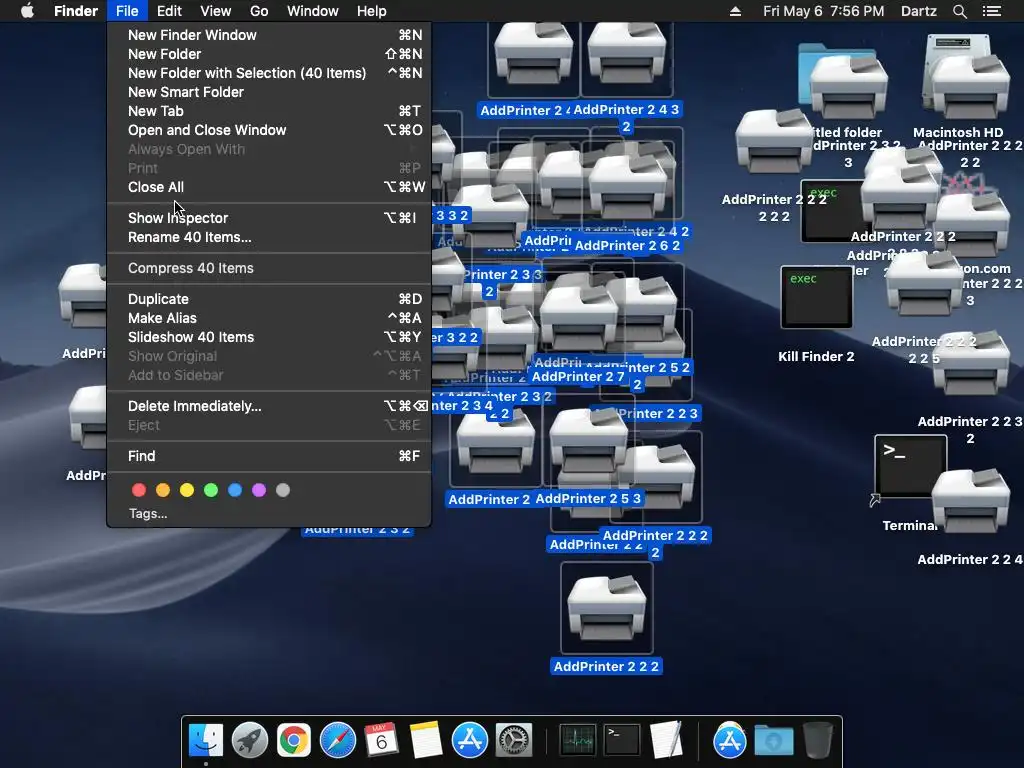Open App Store icon beside Downloads folder
The height and width of the screenshot is (768, 1024).
click(x=729, y=741)
